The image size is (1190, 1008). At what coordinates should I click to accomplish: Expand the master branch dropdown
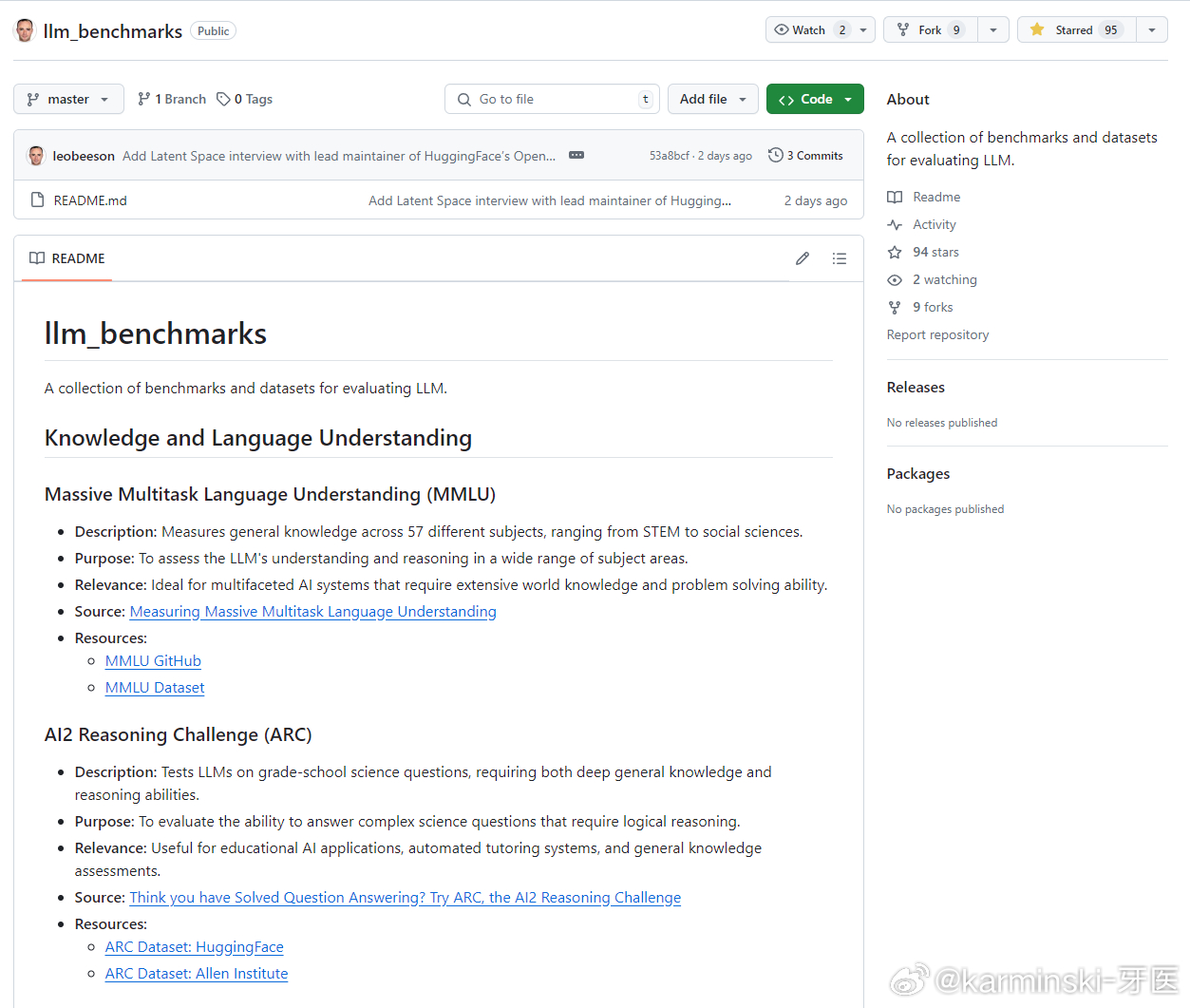68,99
